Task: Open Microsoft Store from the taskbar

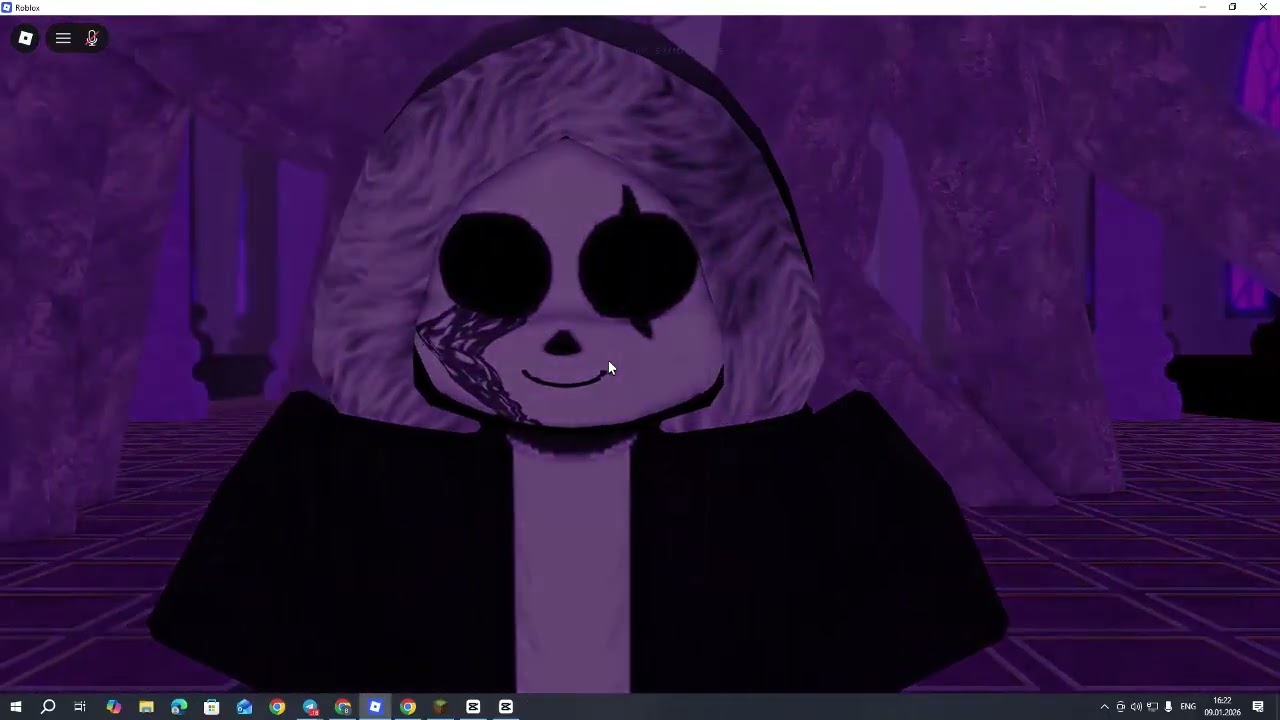Action: [212, 707]
